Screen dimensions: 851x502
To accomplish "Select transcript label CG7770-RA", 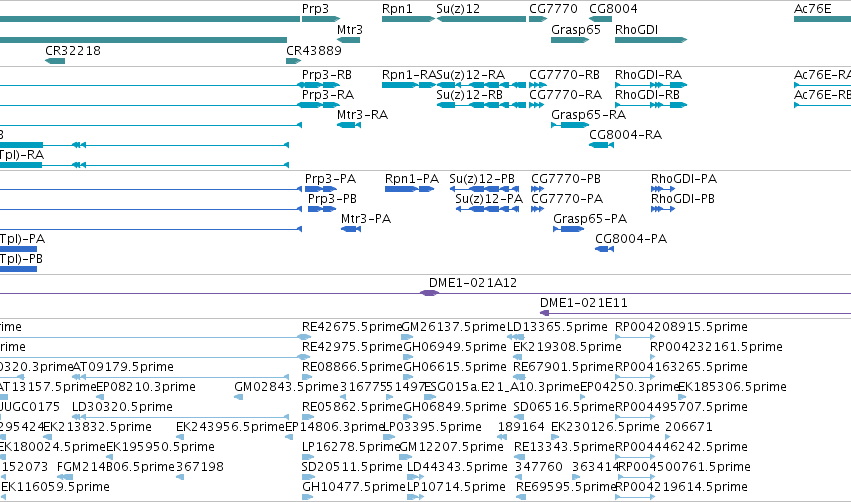I will [x=566, y=95].
